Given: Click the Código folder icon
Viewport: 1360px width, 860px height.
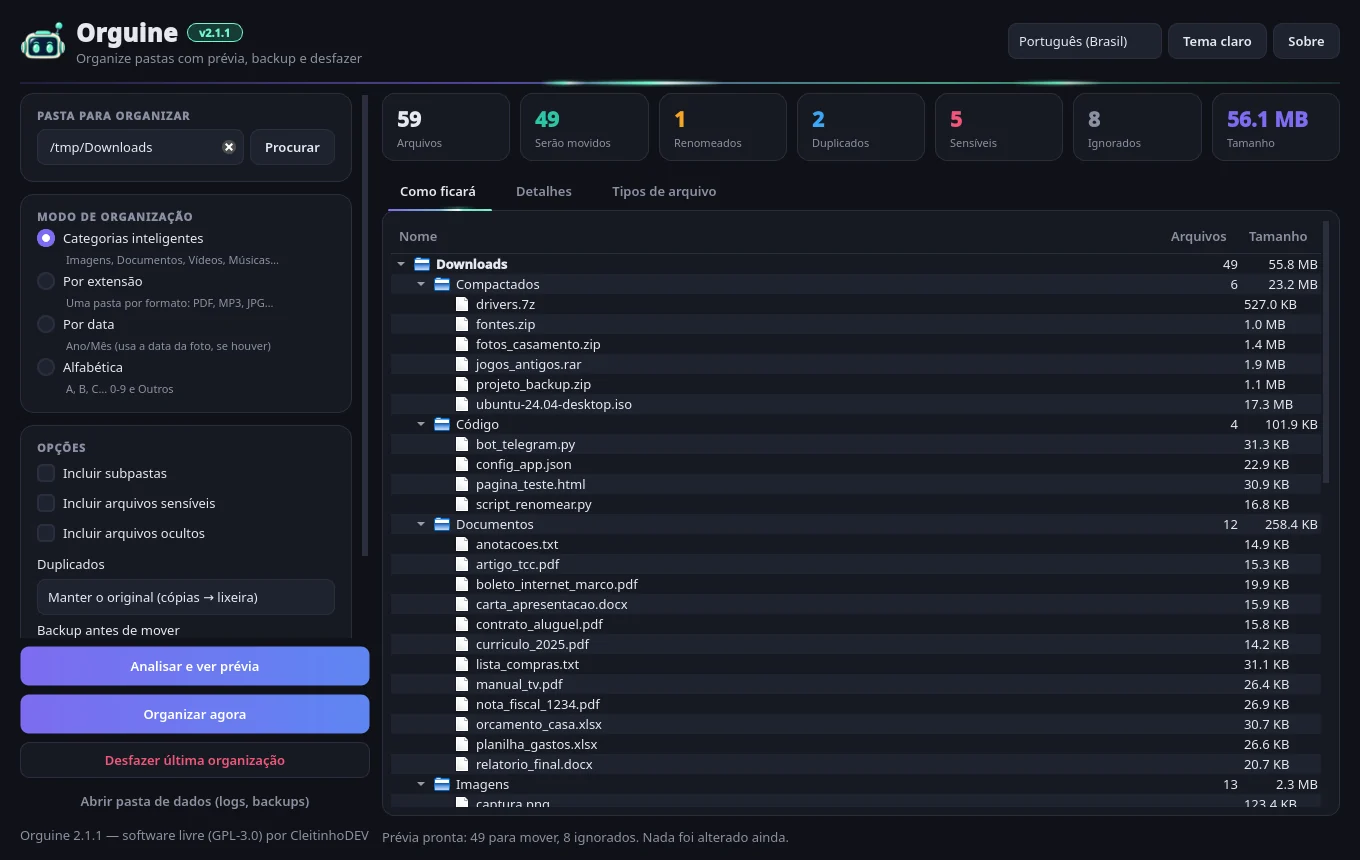Looking at the screenshot, I should [x=442, y=424].
